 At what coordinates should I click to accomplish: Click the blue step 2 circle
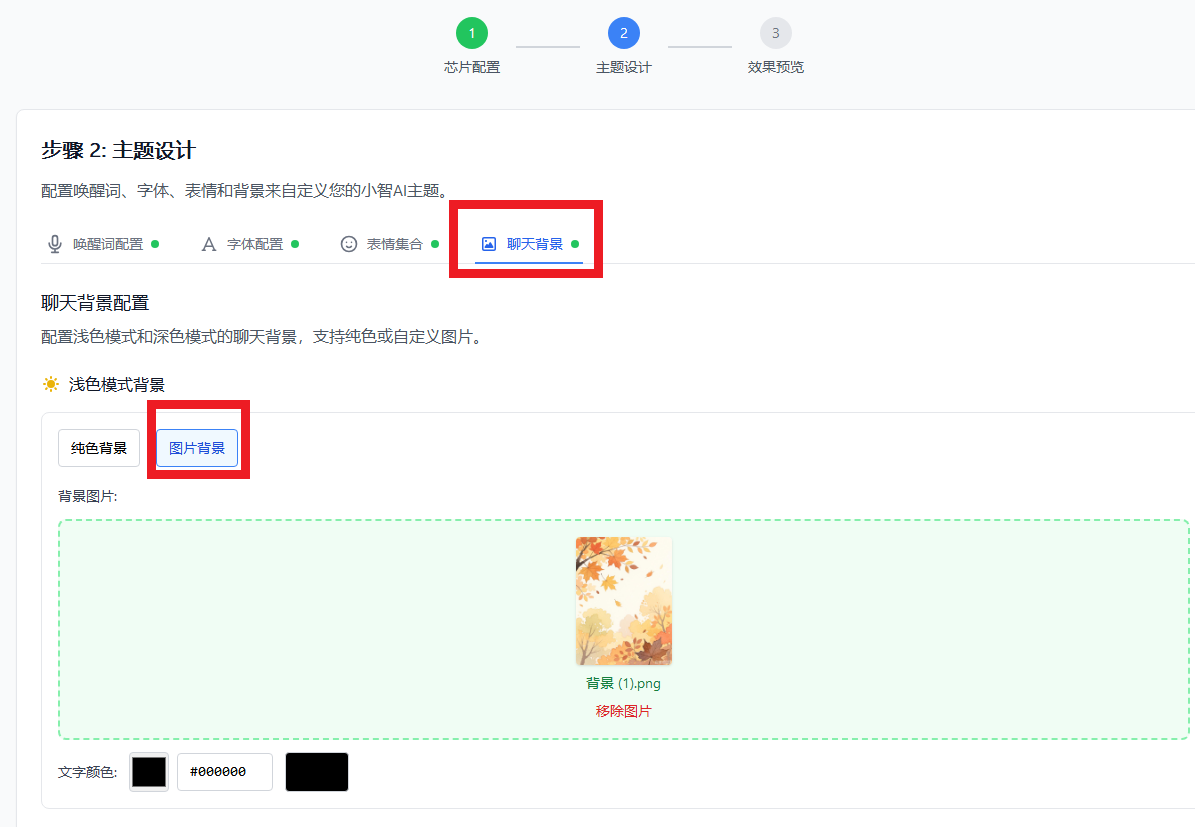click(623, 33)
